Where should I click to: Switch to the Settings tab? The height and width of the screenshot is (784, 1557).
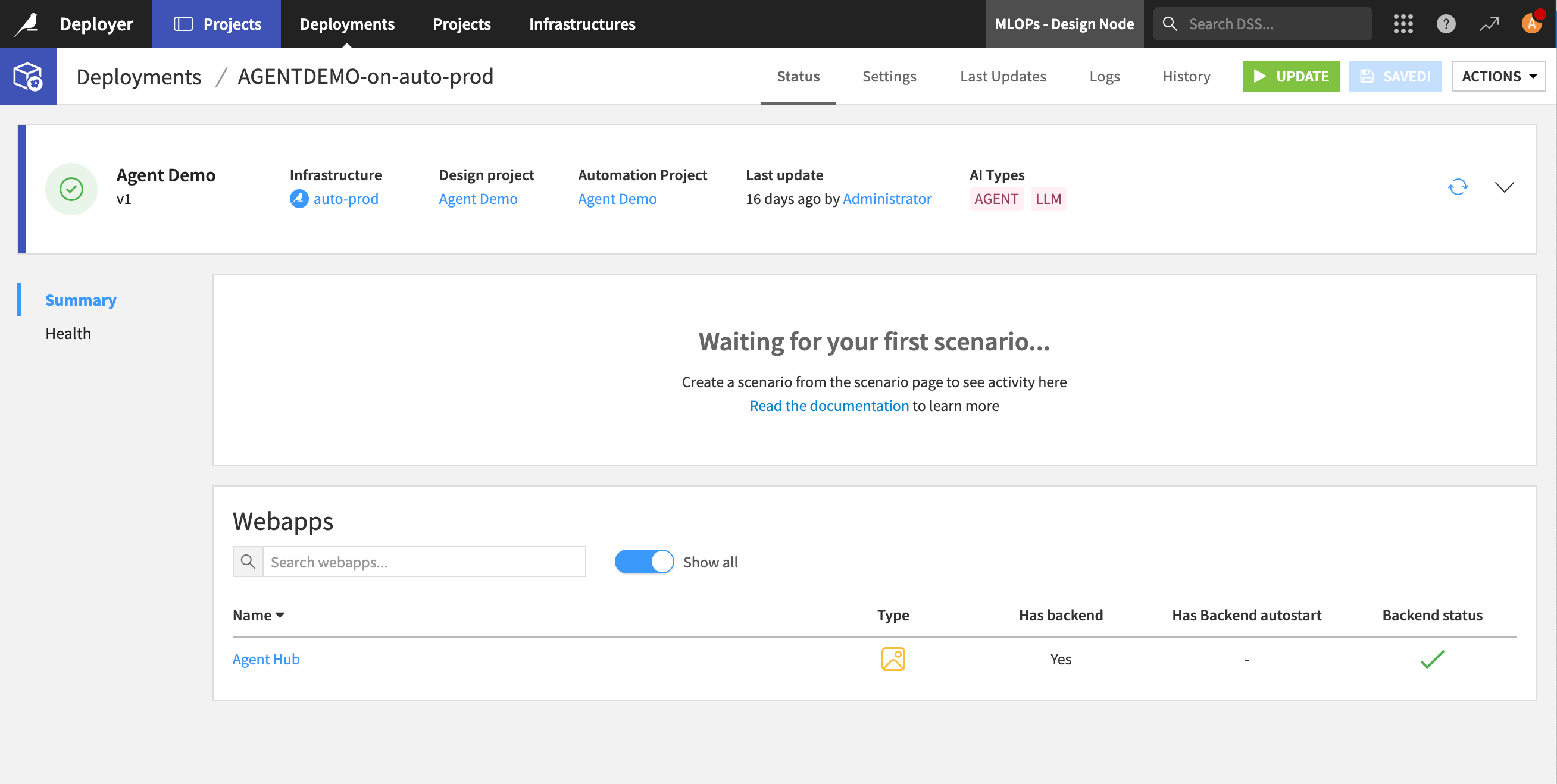pos(889,76)
